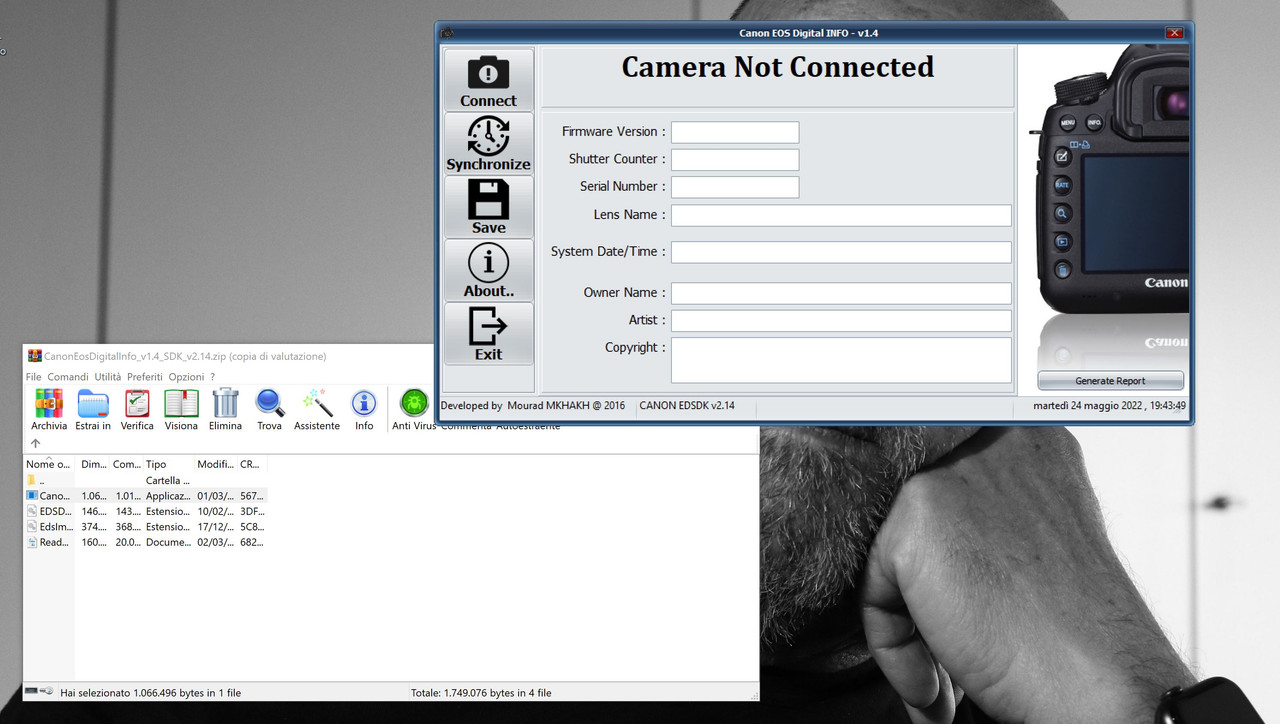Sort by the Modifi... column header

[215, 464]
